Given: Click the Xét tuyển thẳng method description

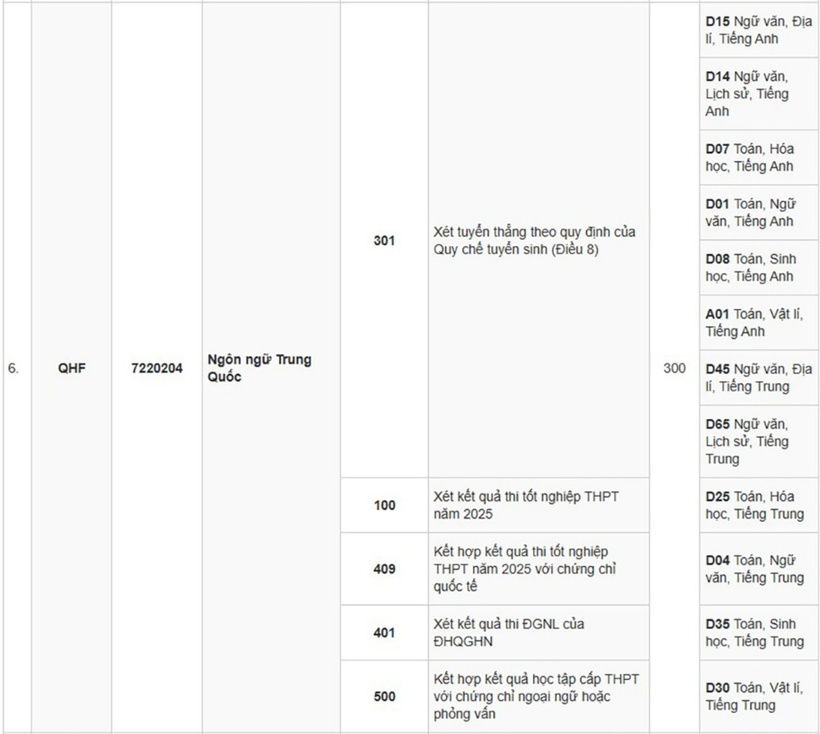Looking at the screenshot, I should click(534, 240).
